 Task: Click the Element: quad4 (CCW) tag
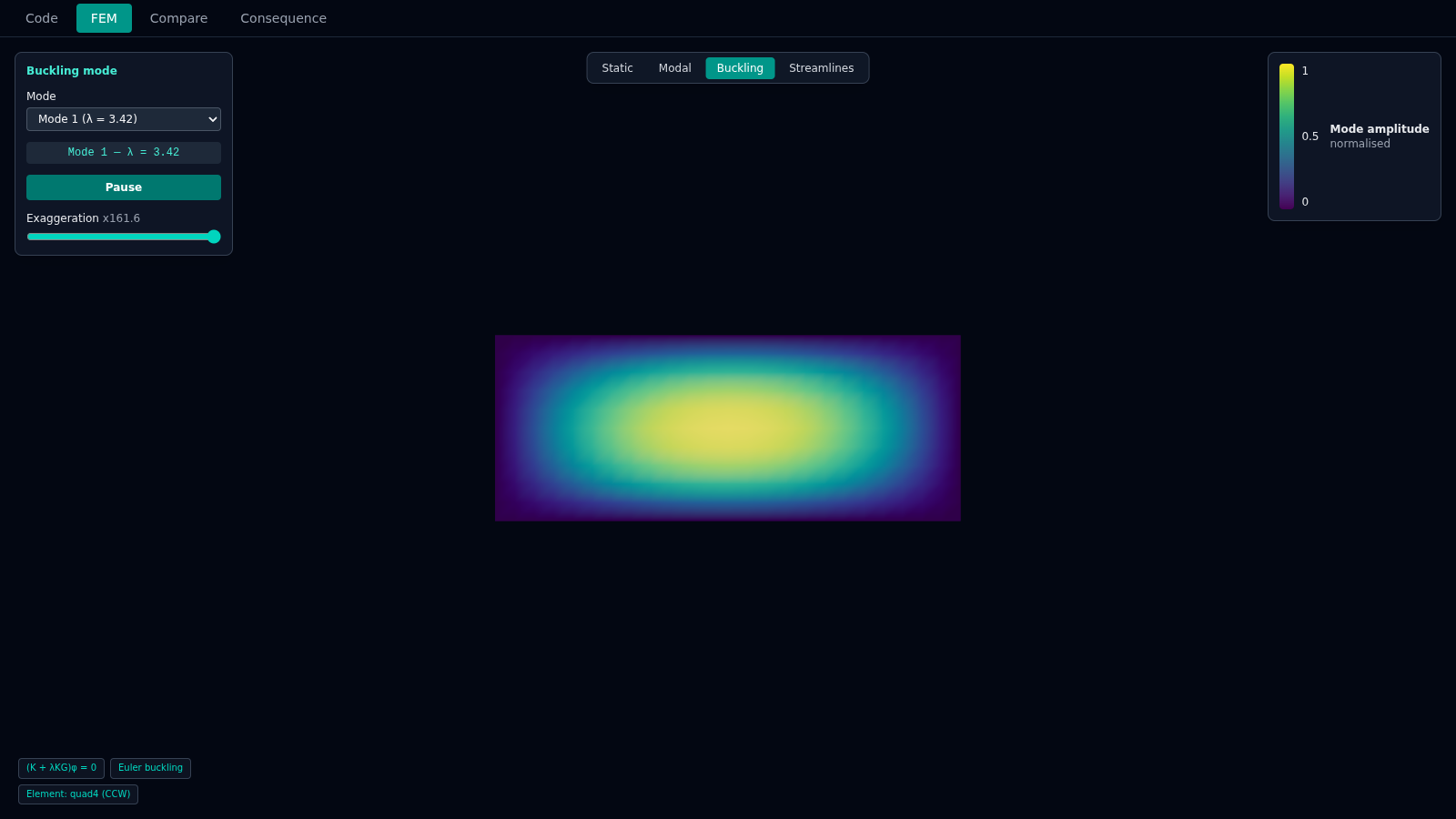coord(78,794)
